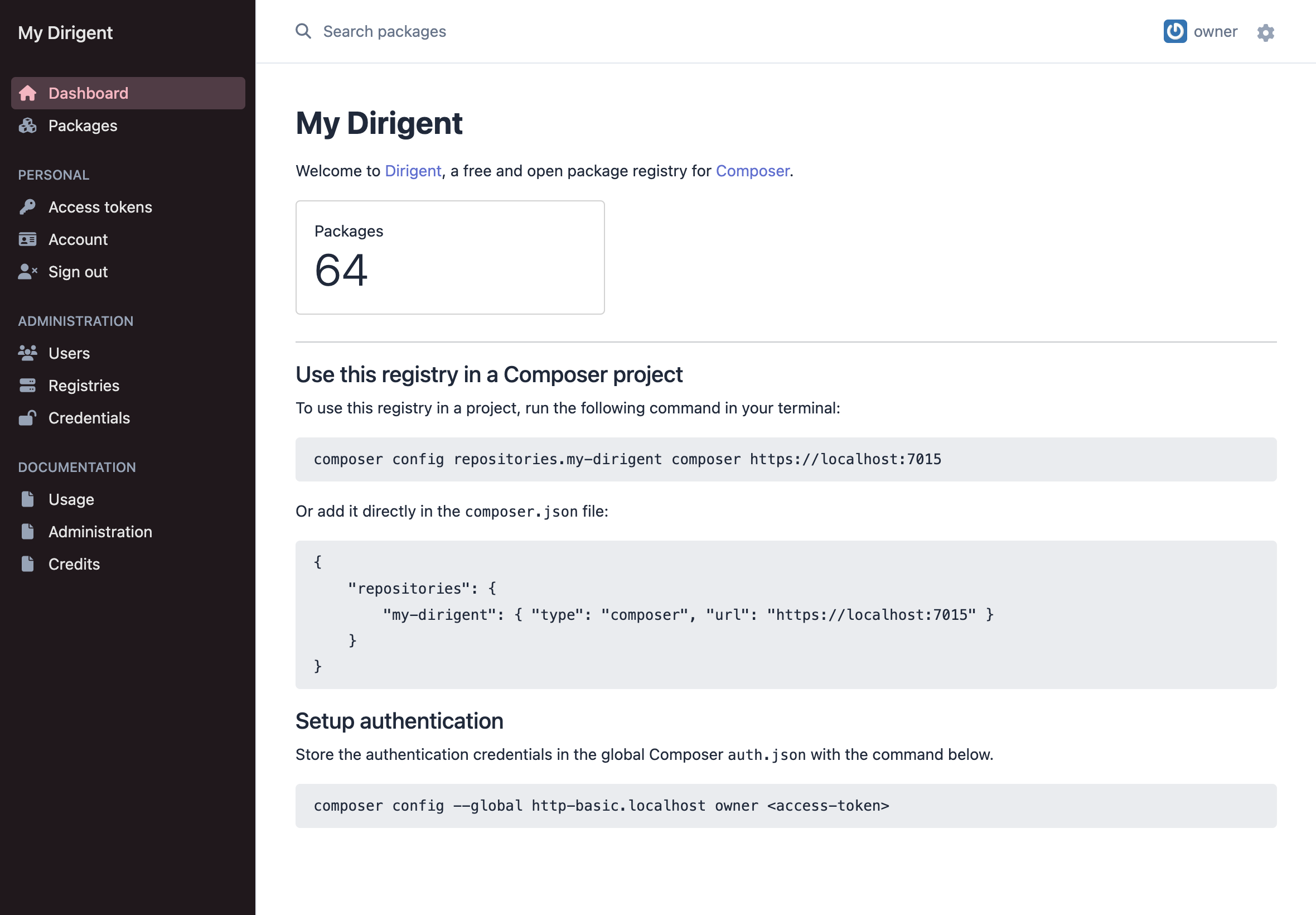Open the settings gear in top bar
Screen dimensions: 1316x915
(x=1266, y=32)
